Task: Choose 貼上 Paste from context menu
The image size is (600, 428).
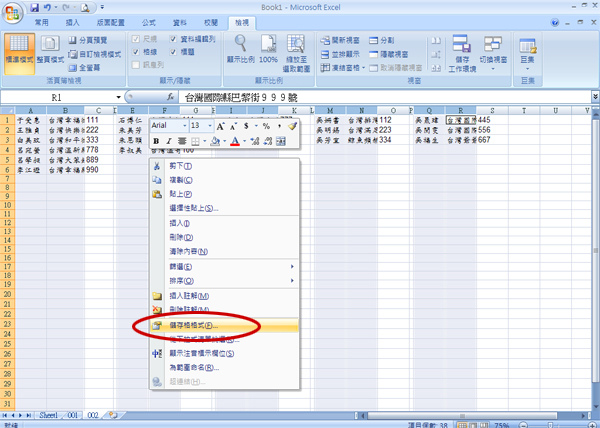Action: click(224, 194)
